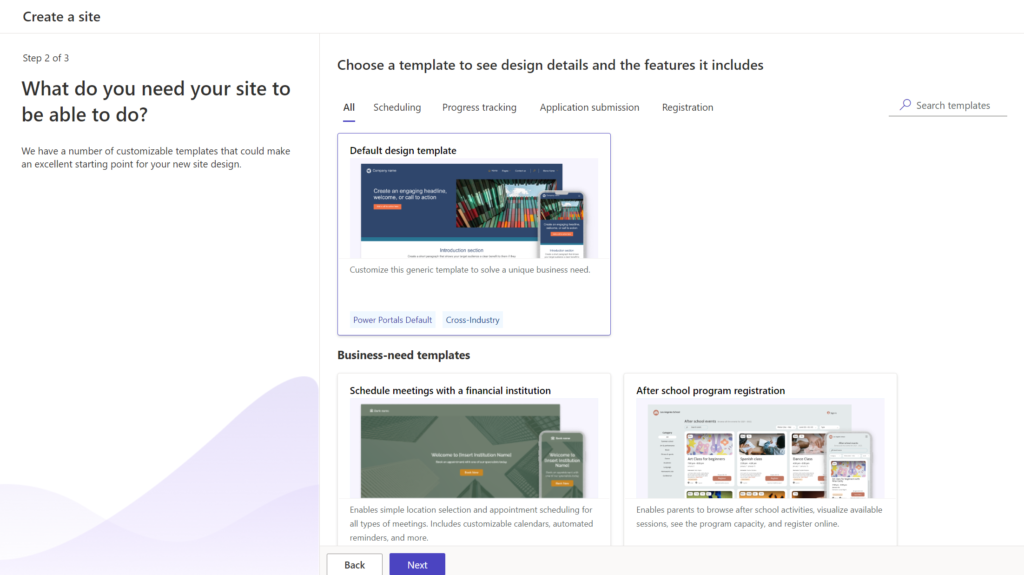Viewport: 1024px width, 575px height.
Task: Continue with the Next button
Action: (x=417, y=565)
